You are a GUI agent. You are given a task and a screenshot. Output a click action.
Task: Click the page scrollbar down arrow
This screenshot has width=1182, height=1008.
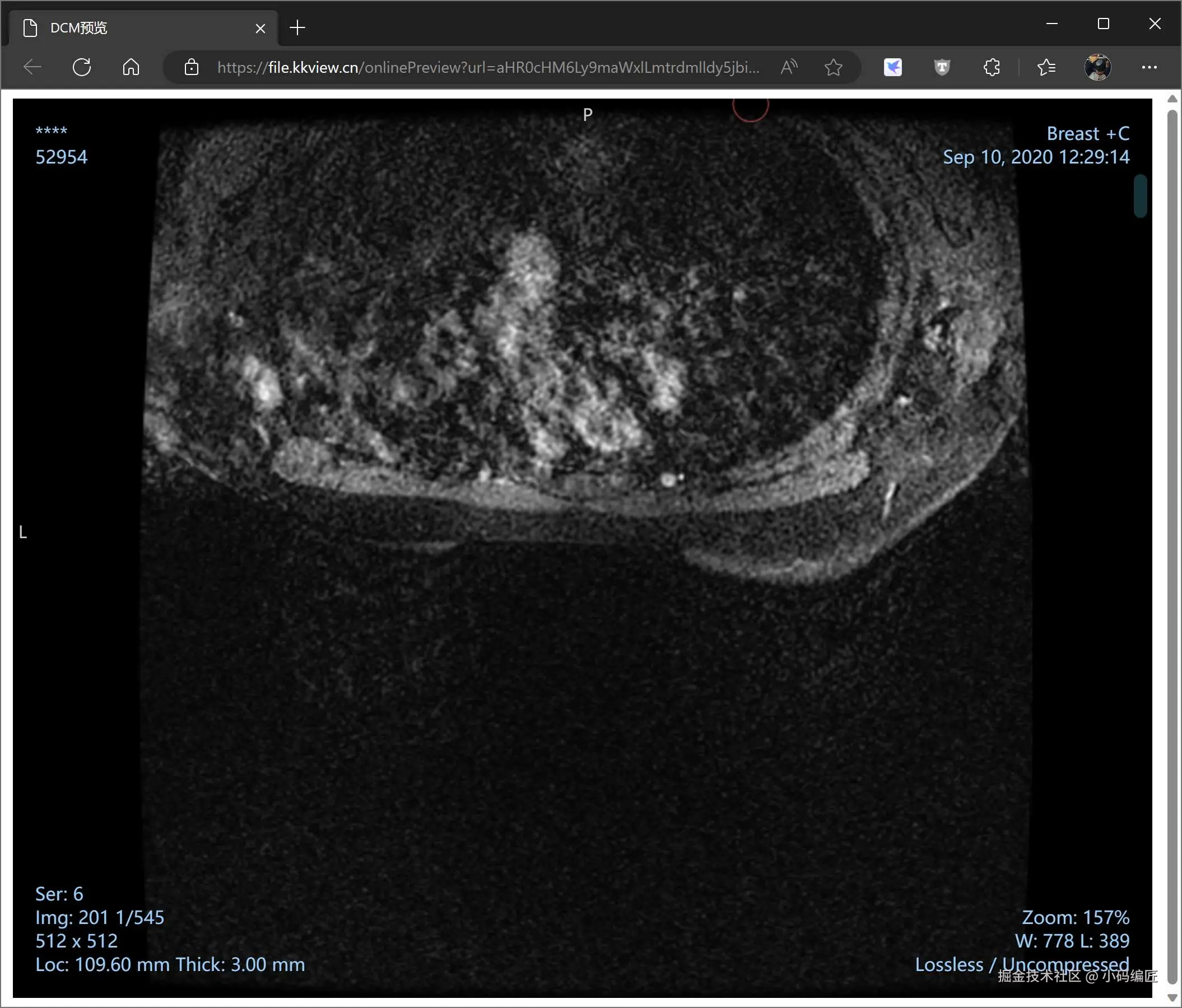point(1172,998)
